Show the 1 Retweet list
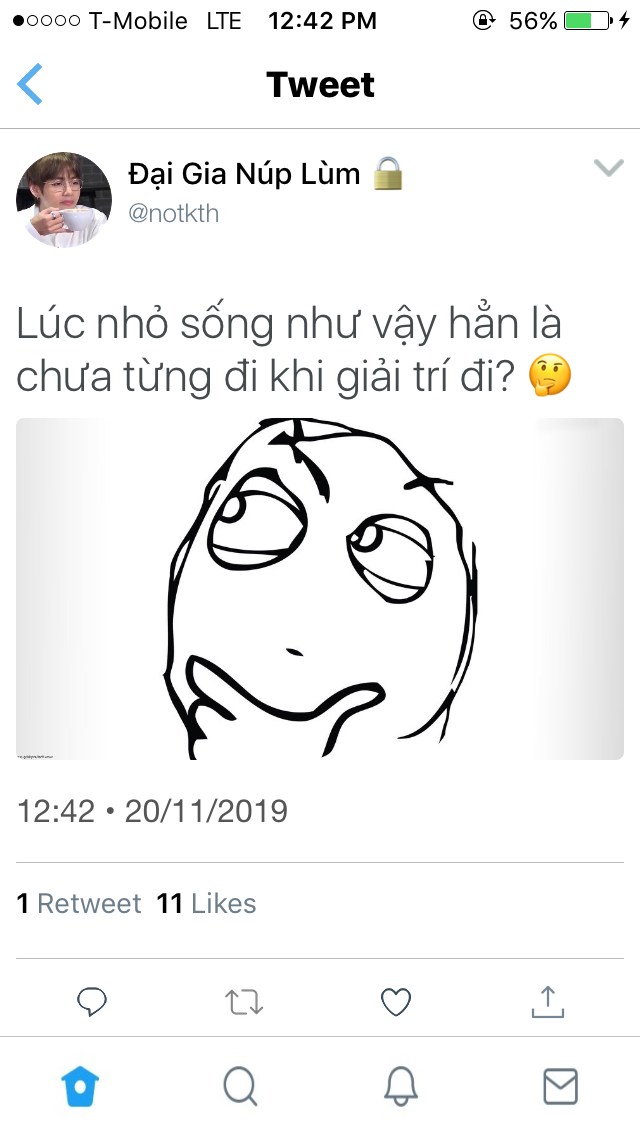The image size is (640, 1136). [x=79, y=903]
